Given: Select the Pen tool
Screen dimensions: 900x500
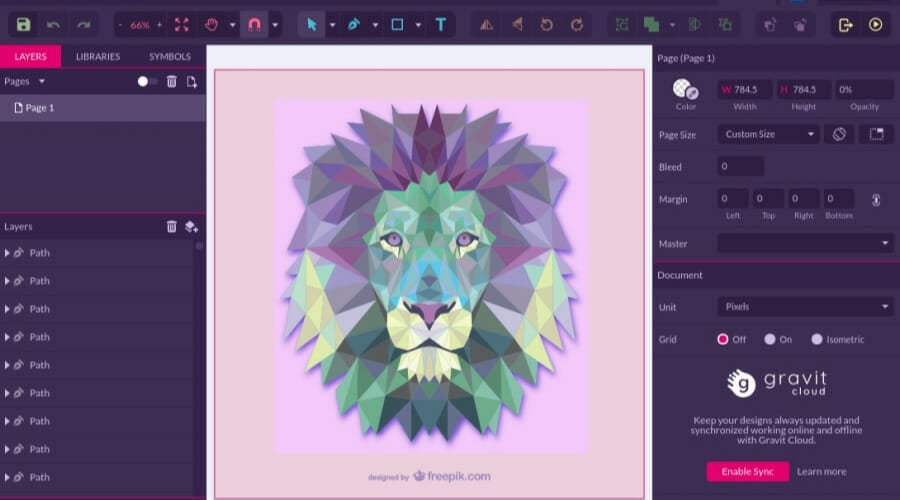Looking at the screenshot, I should 354,25.
